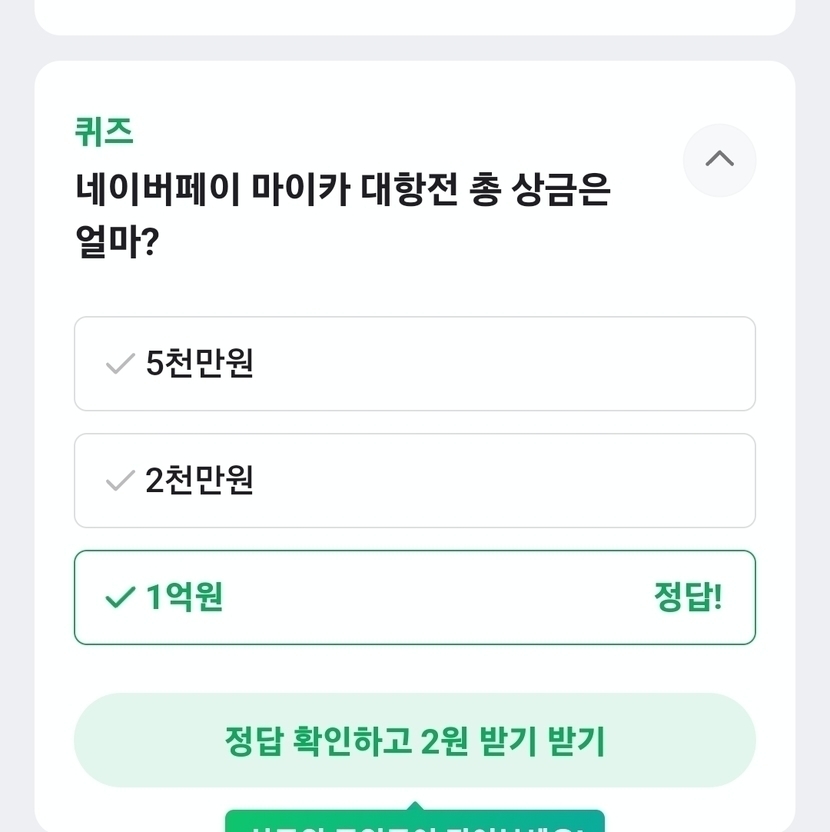
Task: Click the green checkmark icon beside 1억원
Action: [x=119, y=598]
